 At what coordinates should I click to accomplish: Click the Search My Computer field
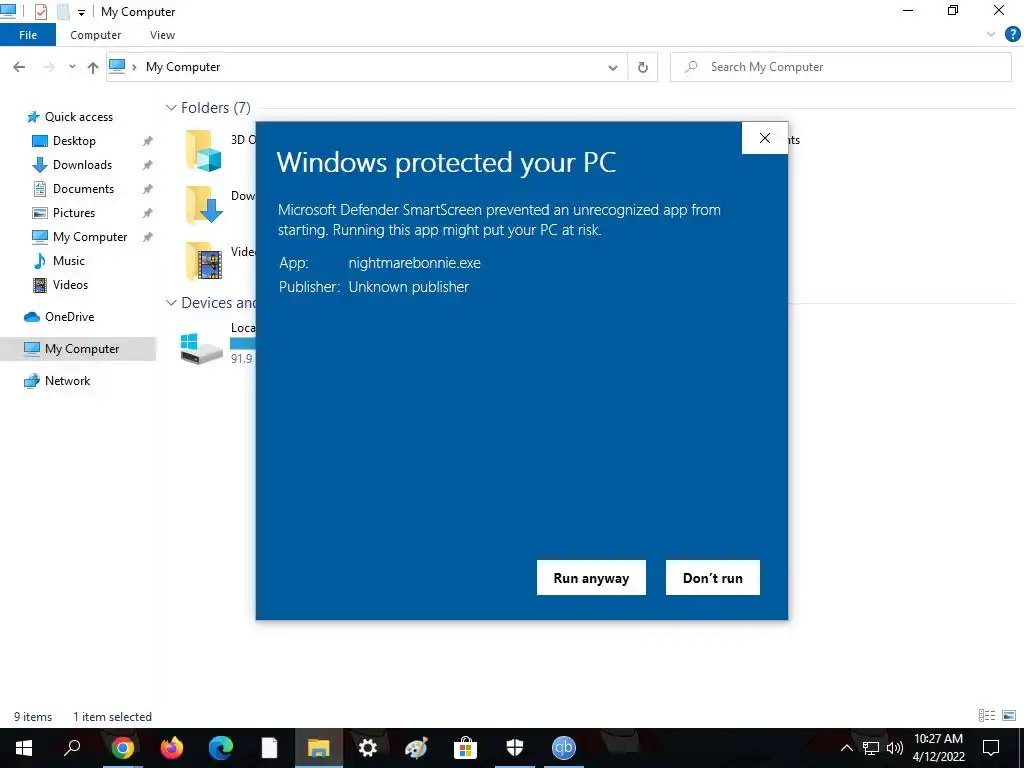click(x=840, y=67)
